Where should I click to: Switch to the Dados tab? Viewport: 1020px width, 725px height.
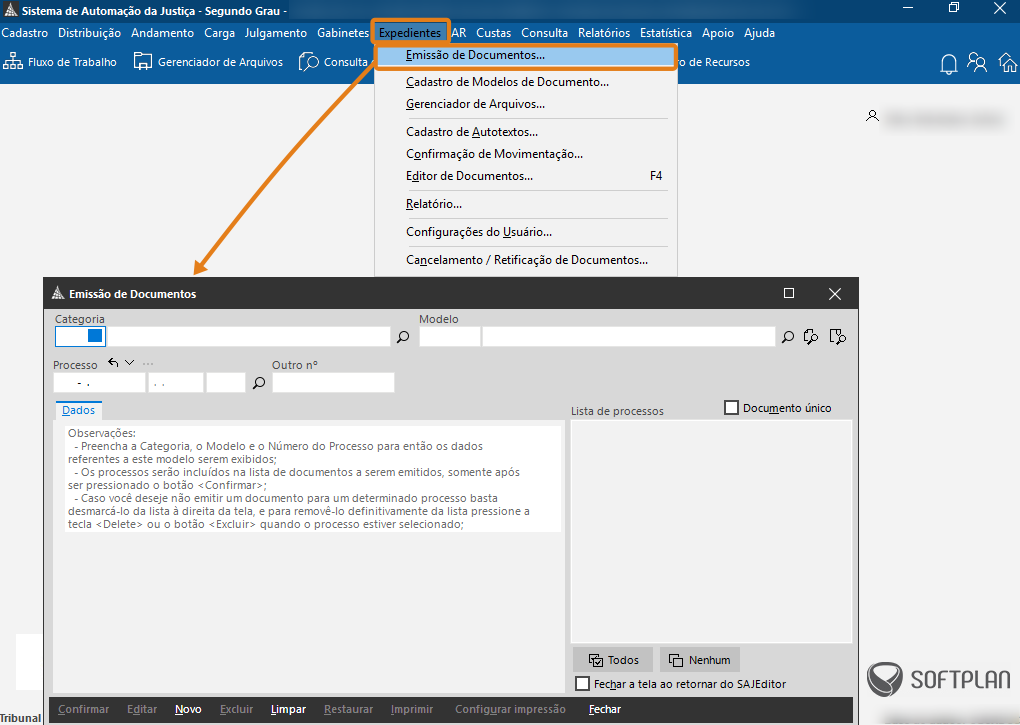coord(79,410)
